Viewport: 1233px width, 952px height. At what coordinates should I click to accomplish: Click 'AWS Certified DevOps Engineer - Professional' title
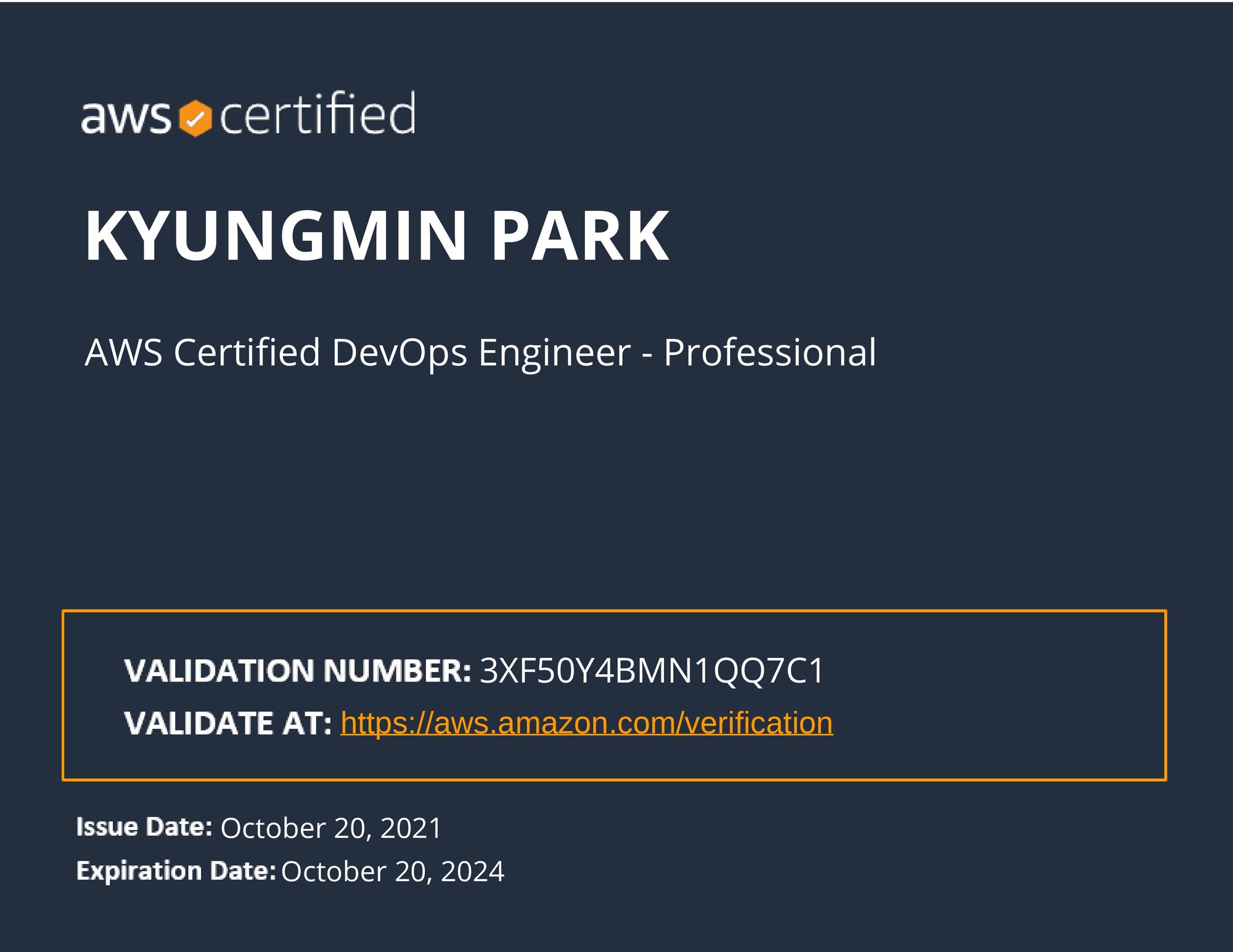click(x=480, y=353)
